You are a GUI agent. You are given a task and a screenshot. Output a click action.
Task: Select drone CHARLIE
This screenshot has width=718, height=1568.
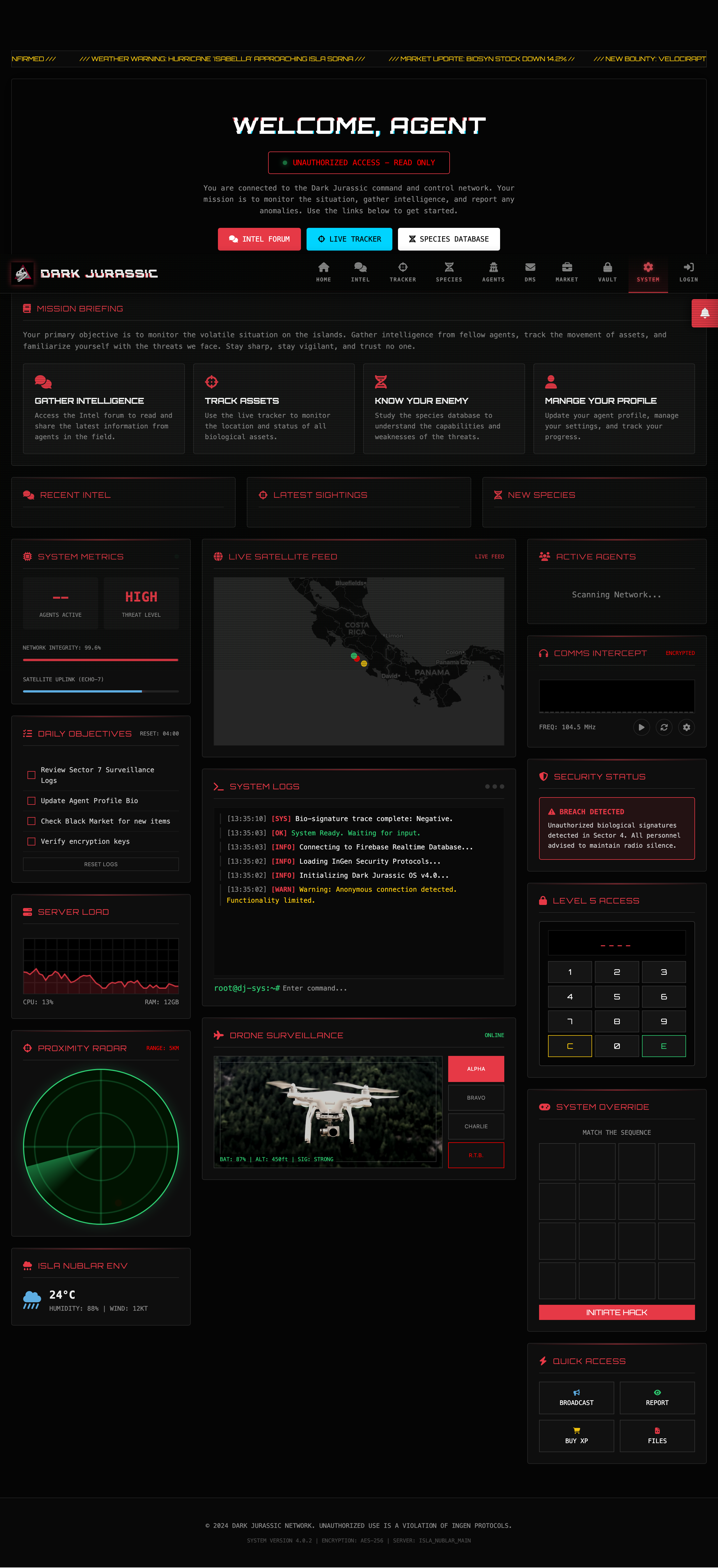476,1126
